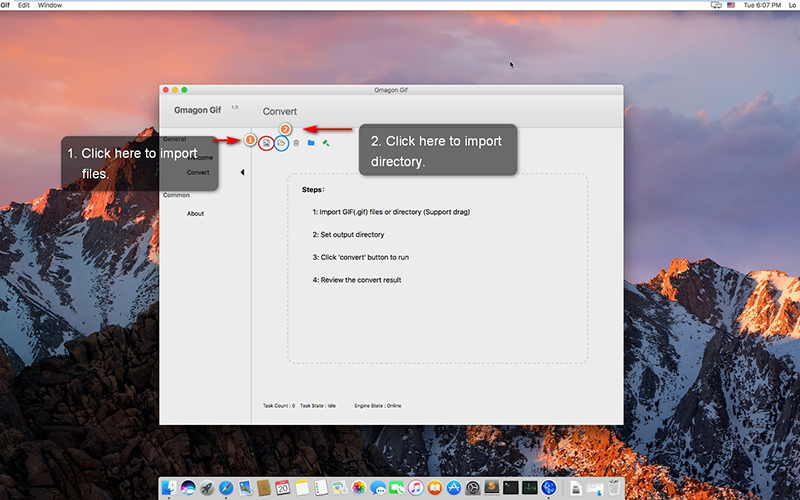Screen dimensions: 800x500
Task: Collapse the sidebar with the black triangle
Action: [x=242, y=172]
